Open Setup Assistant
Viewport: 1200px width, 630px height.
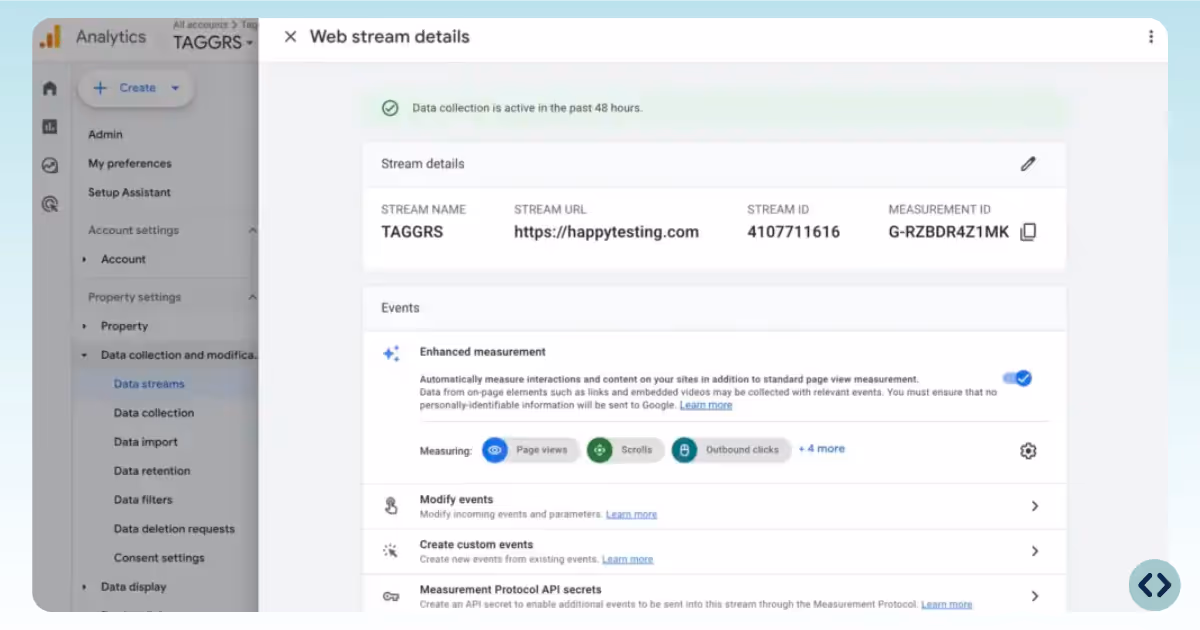[x=129, y=192]
